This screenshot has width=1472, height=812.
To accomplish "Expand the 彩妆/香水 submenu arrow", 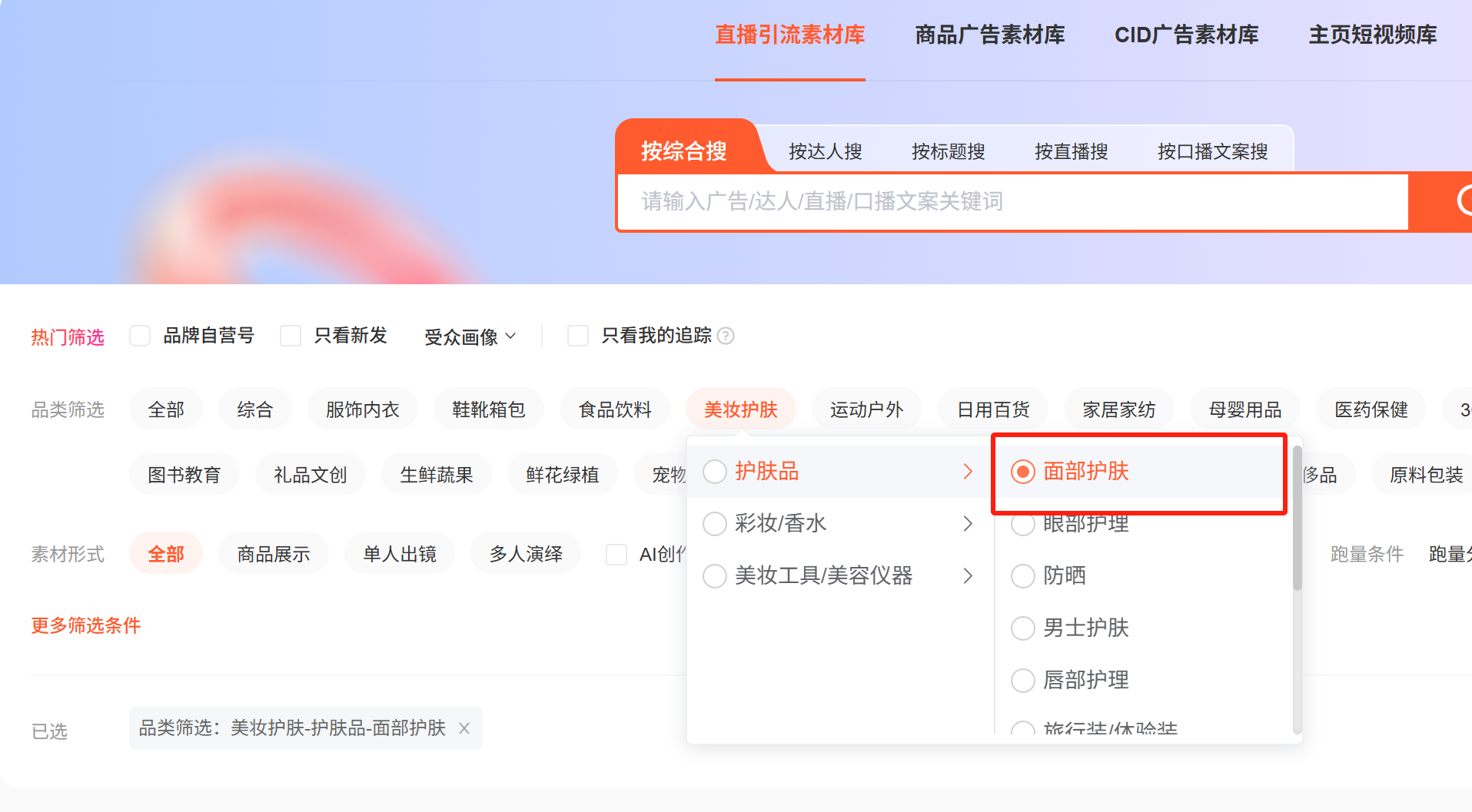I will pos(968,524).
